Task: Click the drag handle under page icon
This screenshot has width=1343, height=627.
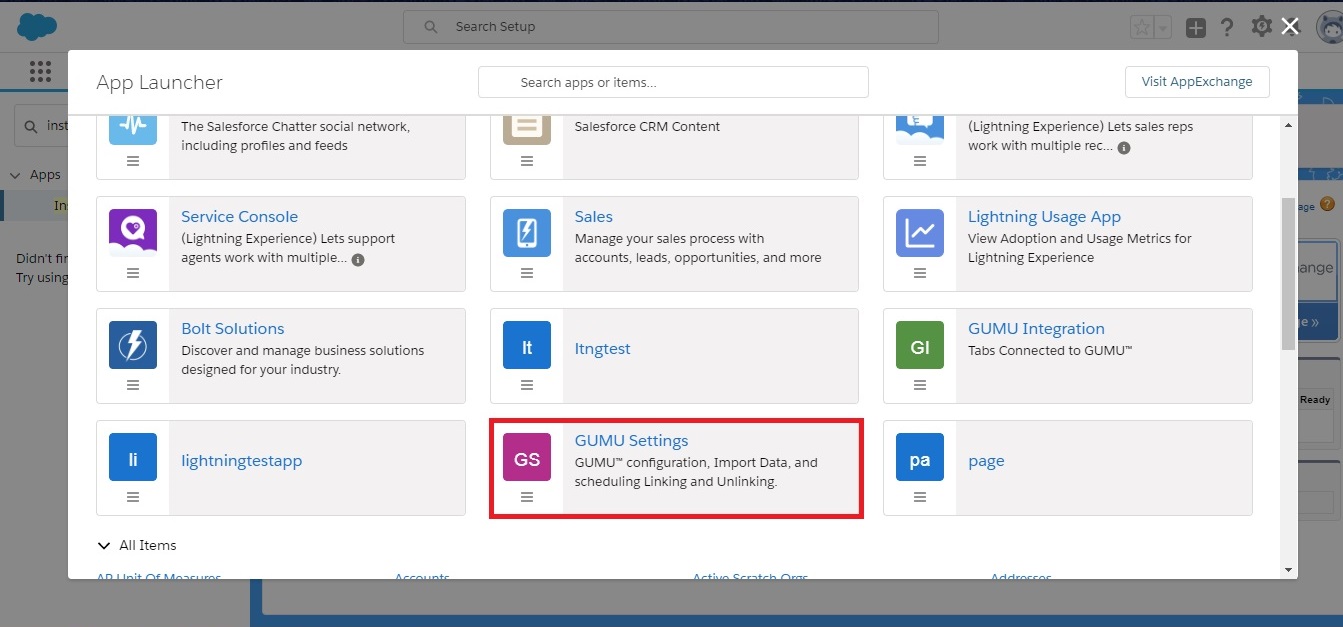Action: (x=920, y=497)
